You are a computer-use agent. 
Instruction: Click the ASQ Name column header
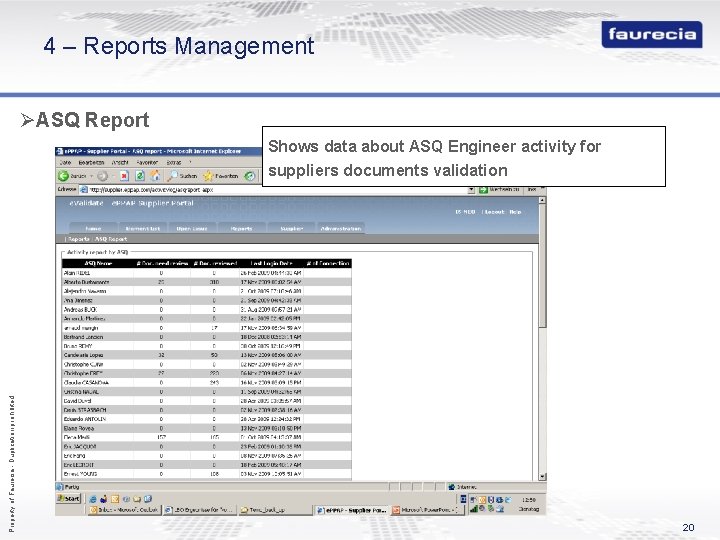tap(98, 263)
